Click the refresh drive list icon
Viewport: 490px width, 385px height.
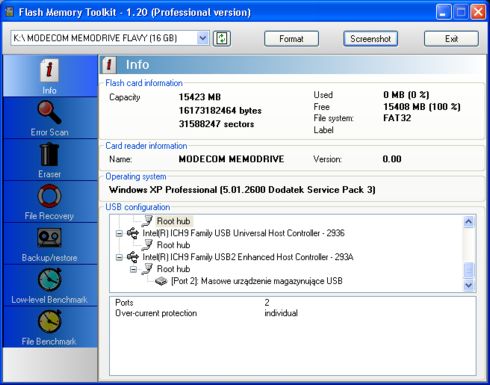(222, 38)
